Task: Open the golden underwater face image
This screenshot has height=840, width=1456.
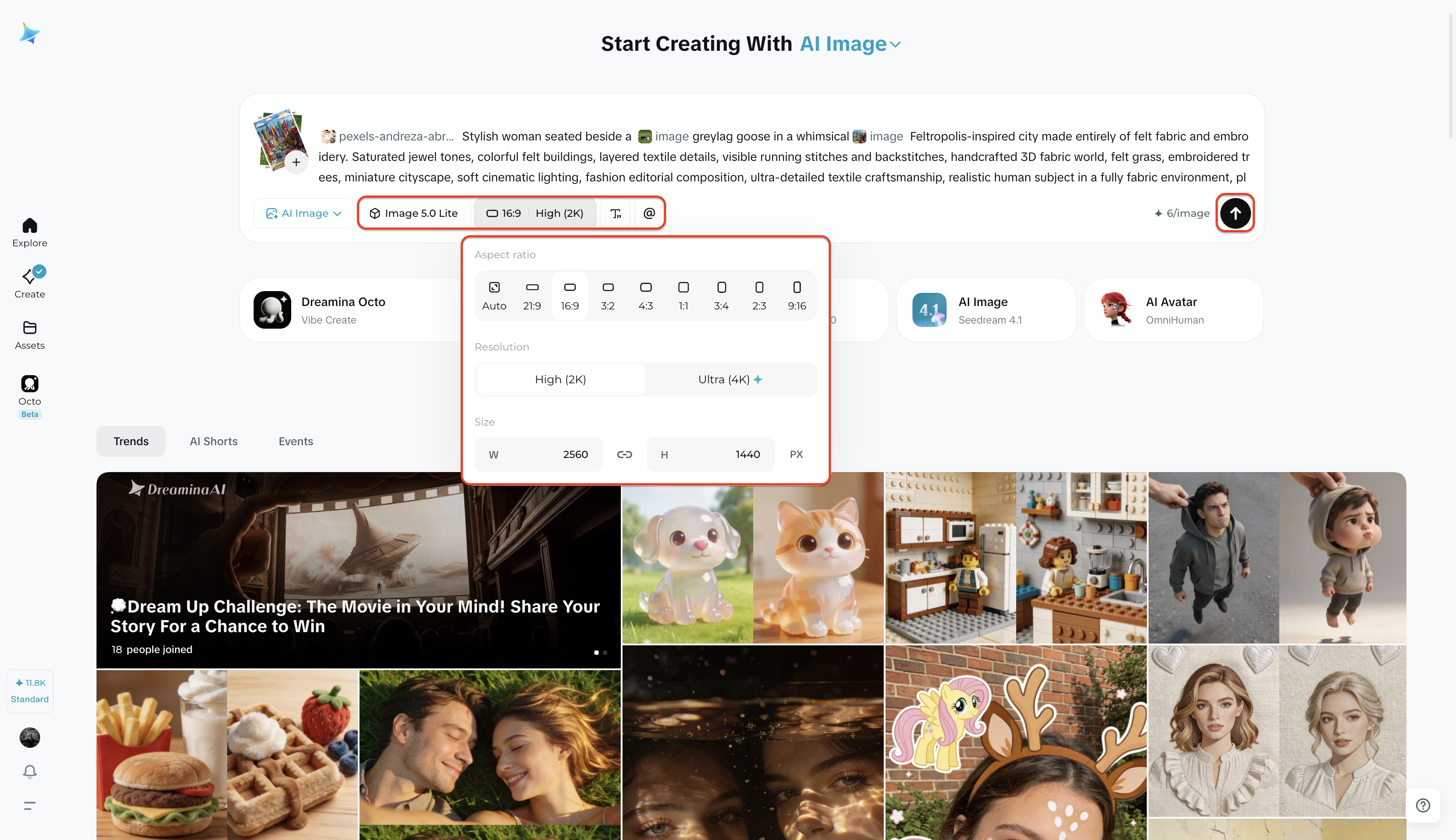Action: 752,743
